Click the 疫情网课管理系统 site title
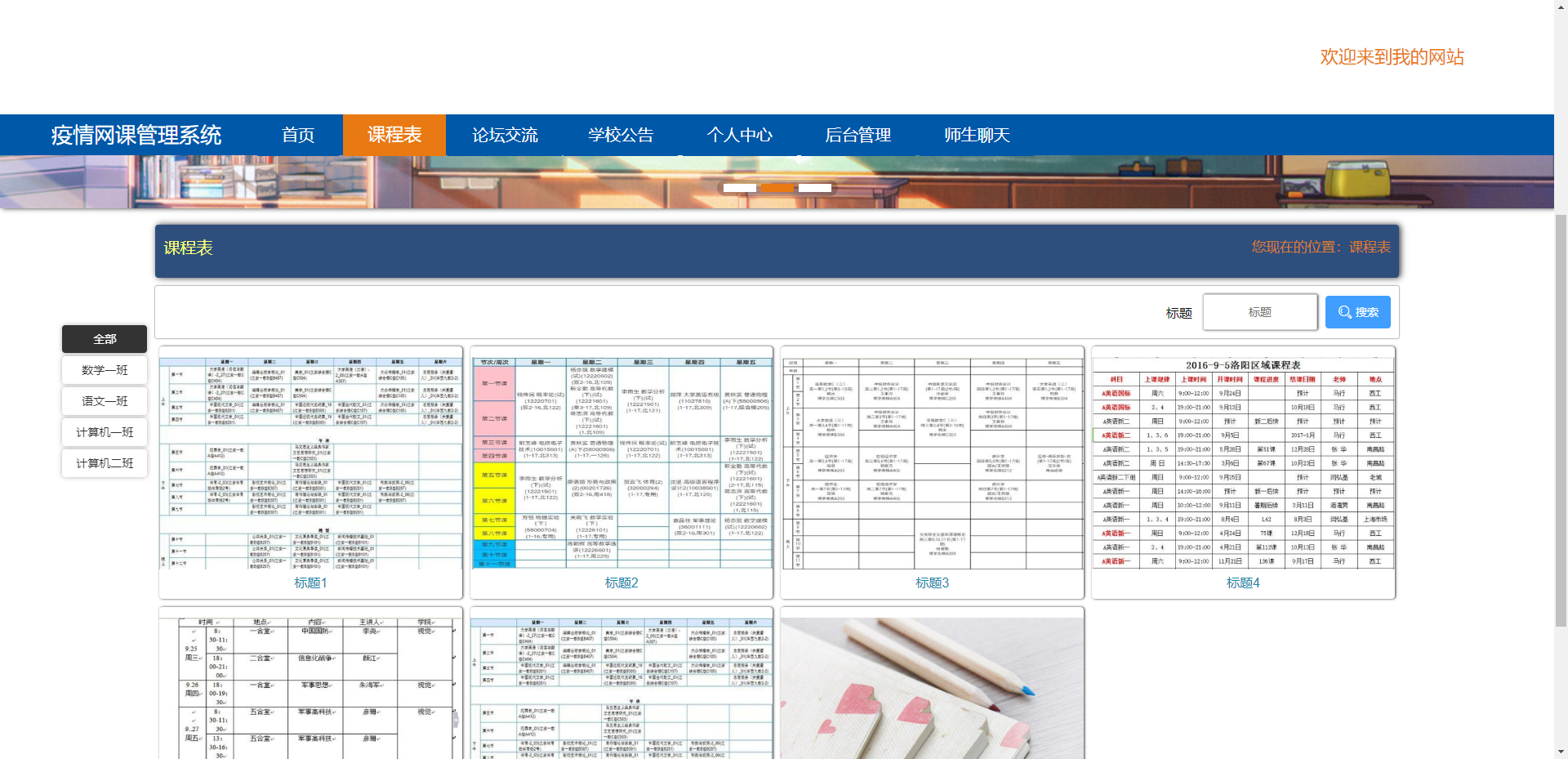1568x759 pixels. 136,135
